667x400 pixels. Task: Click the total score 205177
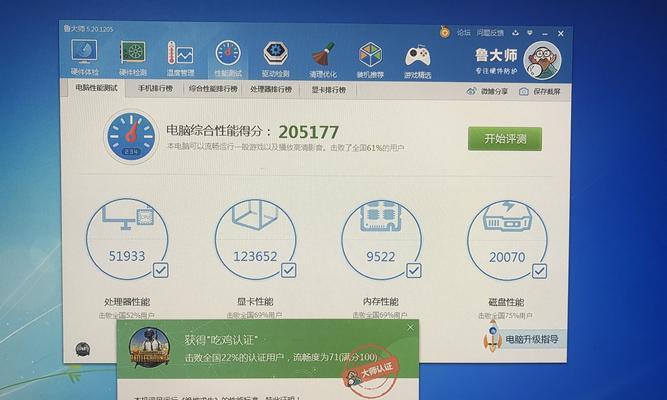click(308, 132)
